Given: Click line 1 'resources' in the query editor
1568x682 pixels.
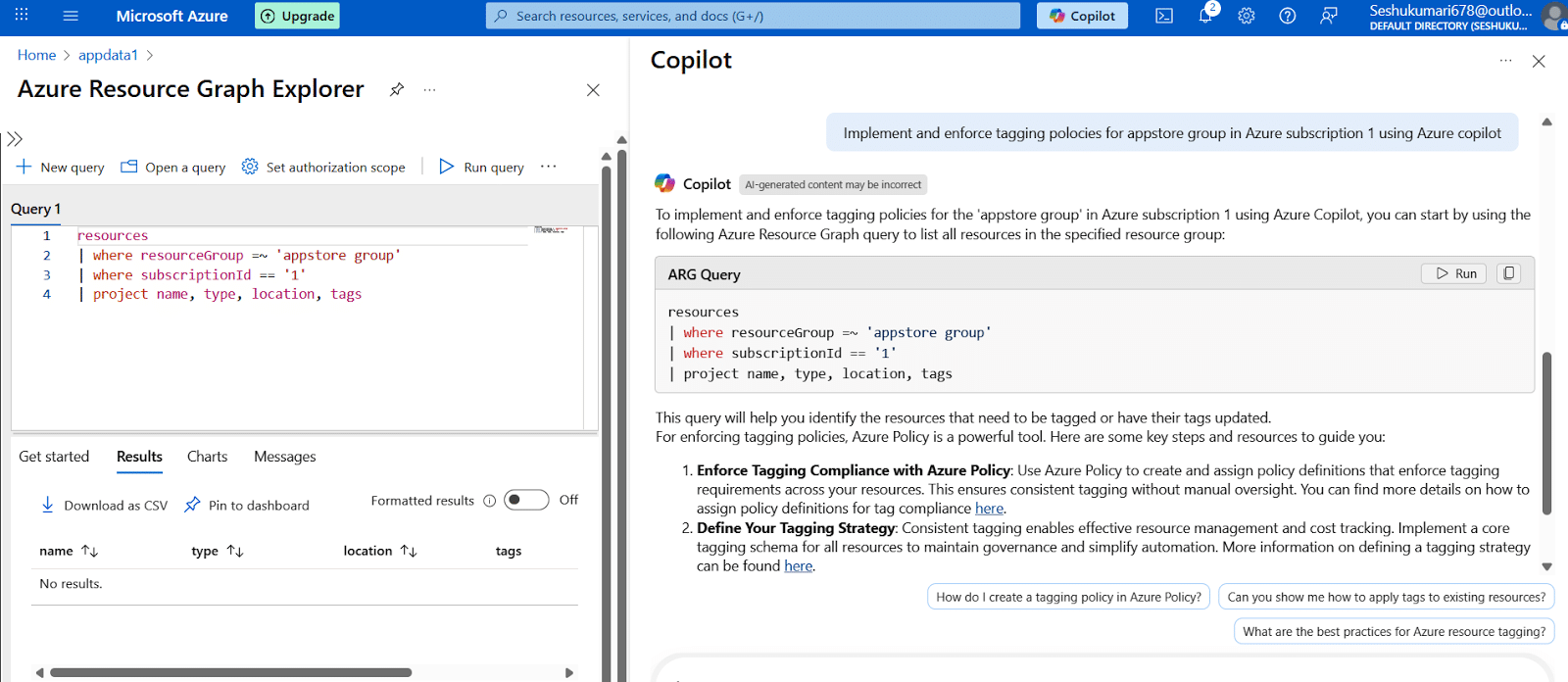Looking at the screenshot, I should (113, 235).
